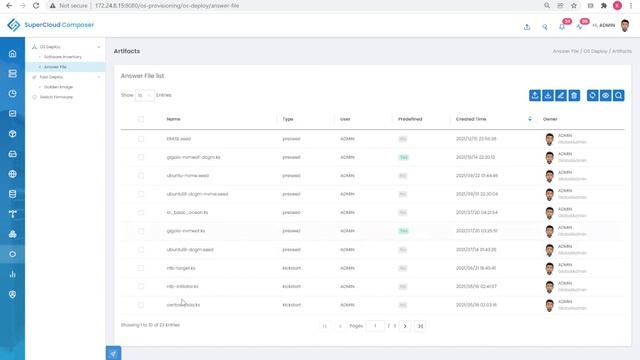Open the cube package sidebar icon
Image resolution: width=640 pixels, height=360 pixels.
point(13,133)
